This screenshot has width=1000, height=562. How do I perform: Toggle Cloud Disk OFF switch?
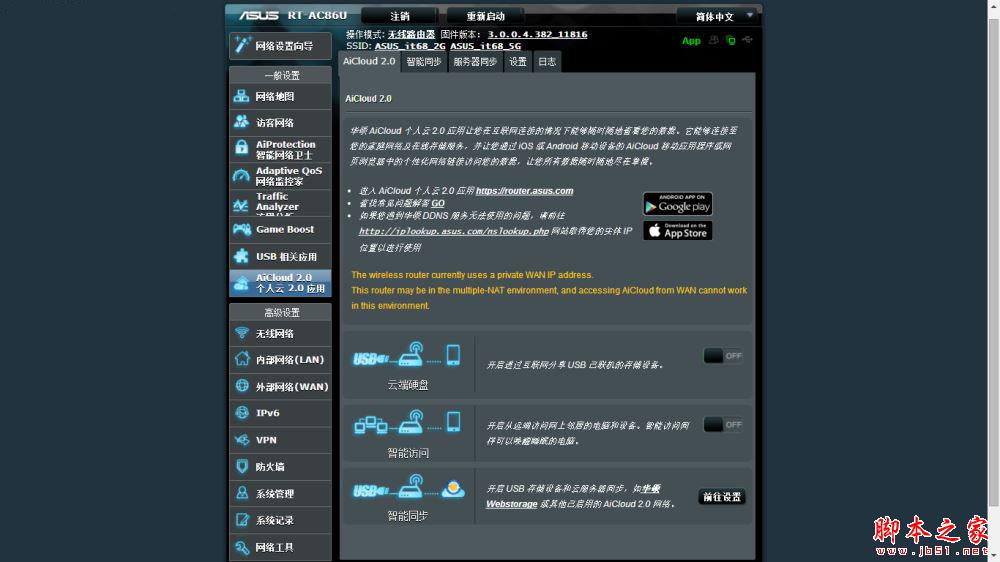coord(723,356)
